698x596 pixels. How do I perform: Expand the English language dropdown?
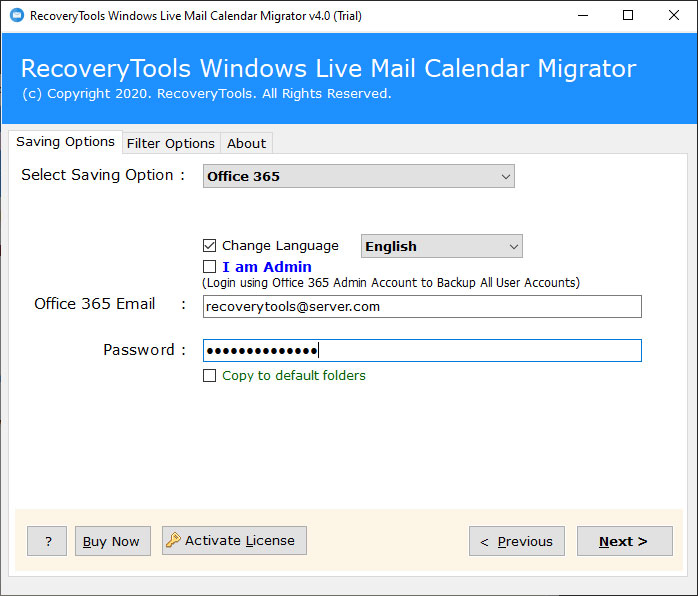[x=442, y=246]
